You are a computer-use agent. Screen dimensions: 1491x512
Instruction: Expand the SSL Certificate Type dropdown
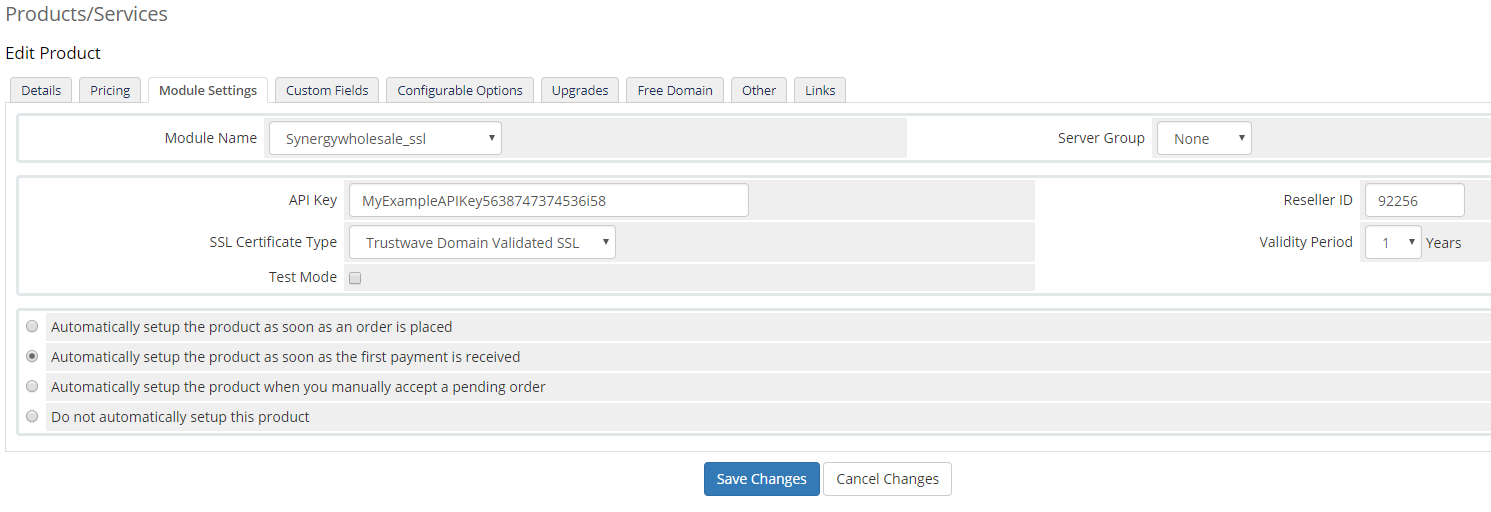(482, 243)
